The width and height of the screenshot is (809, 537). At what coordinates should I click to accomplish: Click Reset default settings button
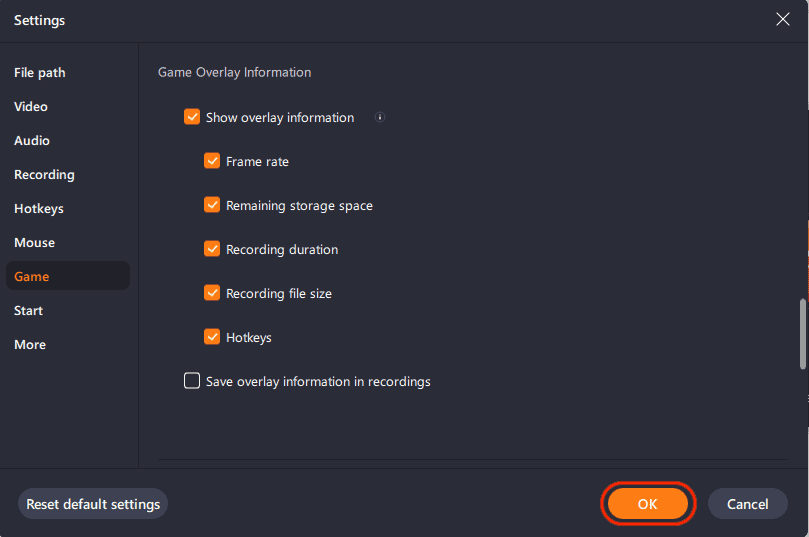click(93, 504)
